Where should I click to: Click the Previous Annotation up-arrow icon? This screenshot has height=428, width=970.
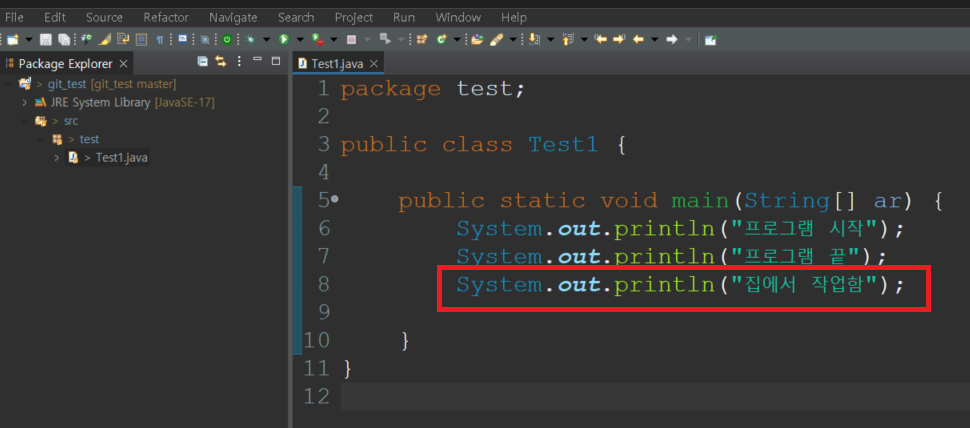point(568,40)
